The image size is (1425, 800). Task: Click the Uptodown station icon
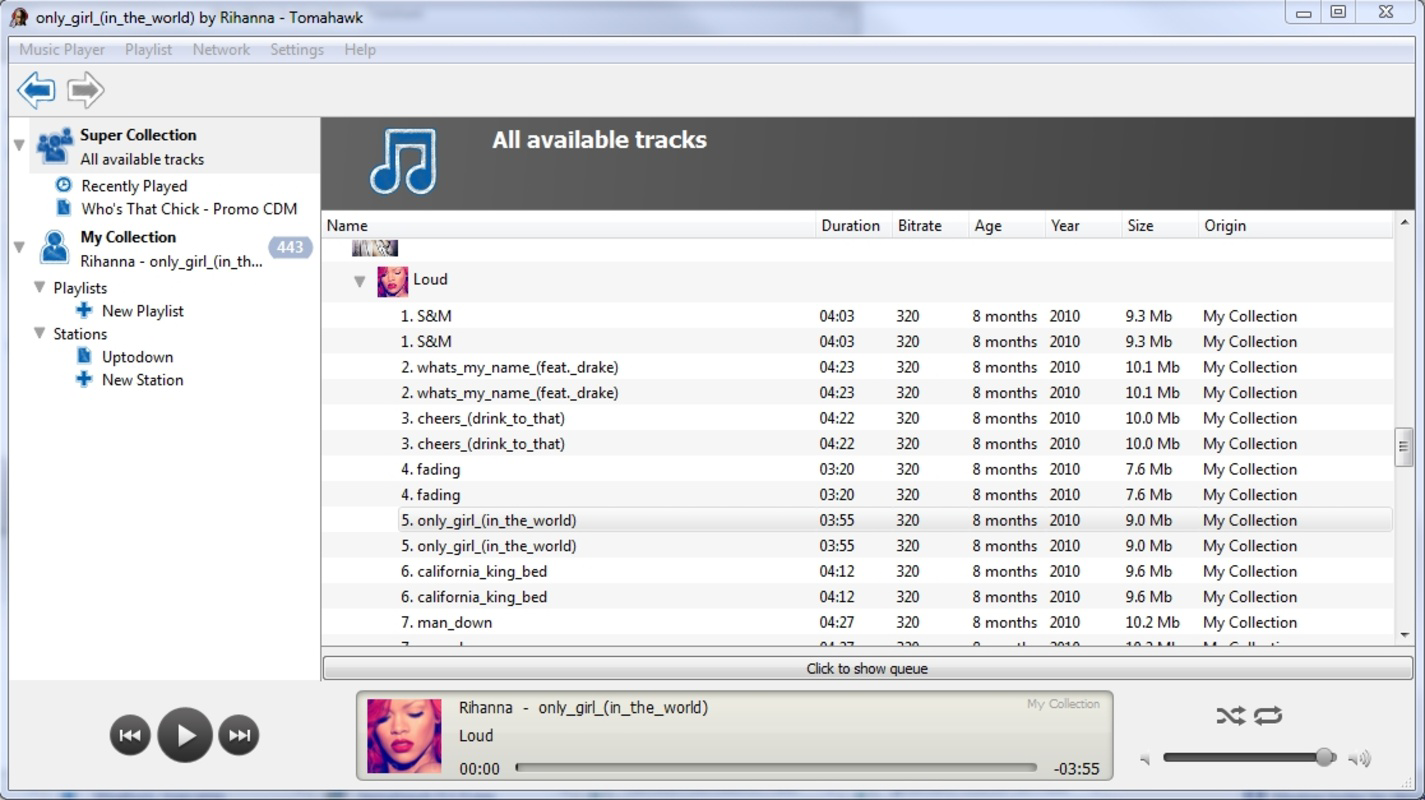coord(84,356)
